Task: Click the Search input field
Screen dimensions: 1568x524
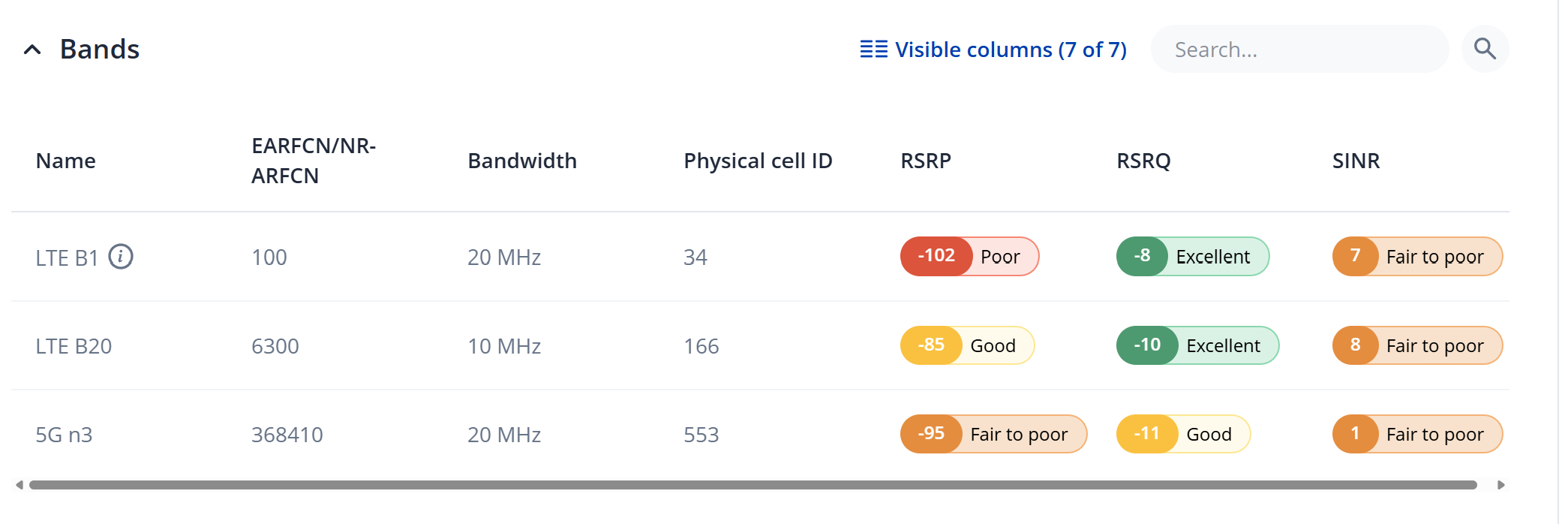Action: [x=1299, y=50]
